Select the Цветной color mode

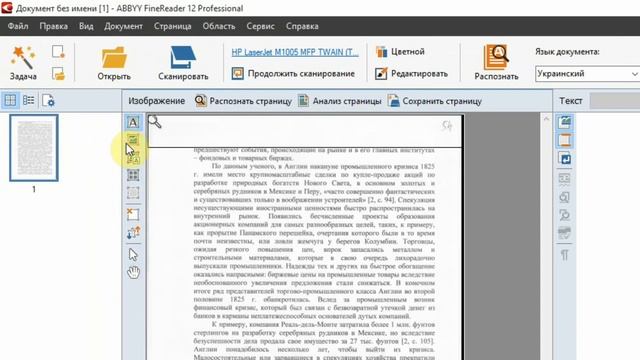[400, 52]
